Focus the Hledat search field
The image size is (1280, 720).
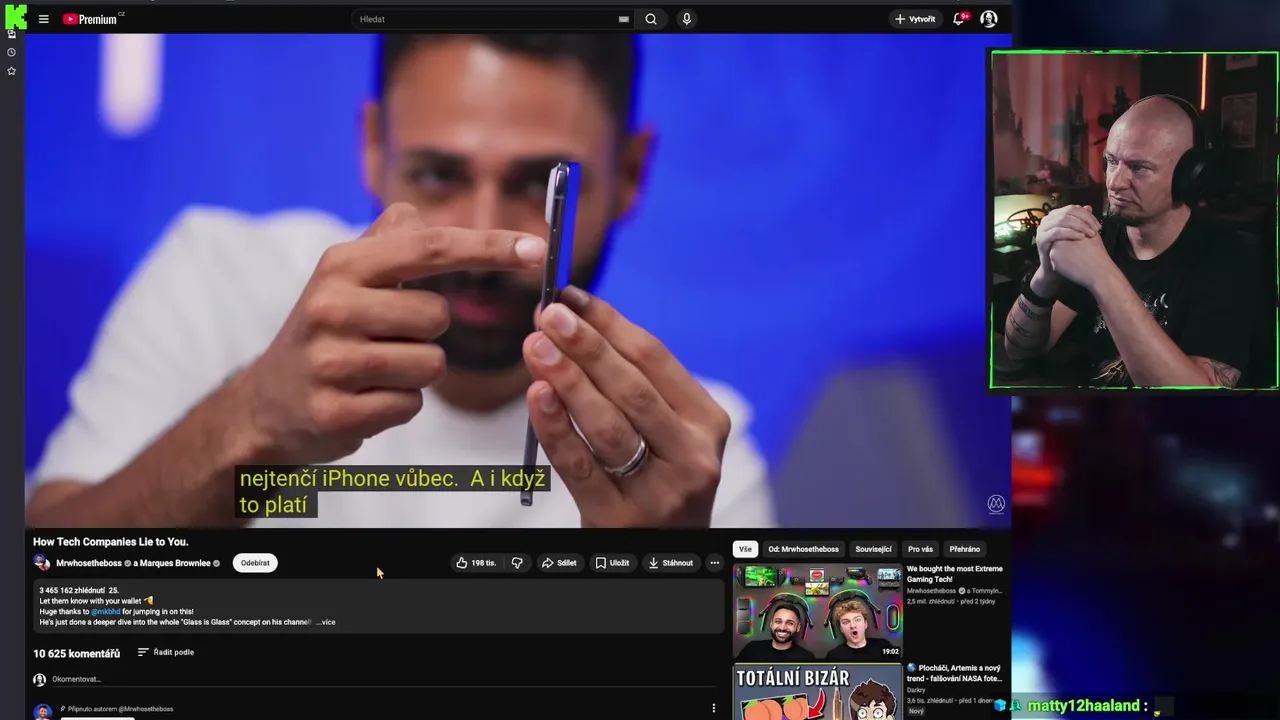click(x=492, y=19)
